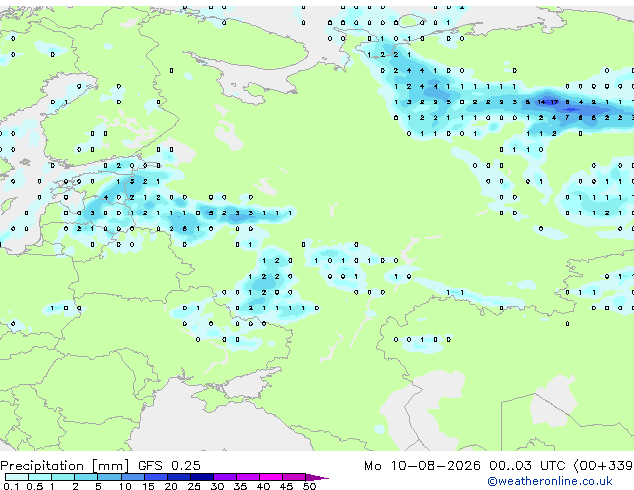Select the 25–30 mm dark navy legend swatch
The height and width of the screenshot is (490, 634).
(x=201, y=477)
